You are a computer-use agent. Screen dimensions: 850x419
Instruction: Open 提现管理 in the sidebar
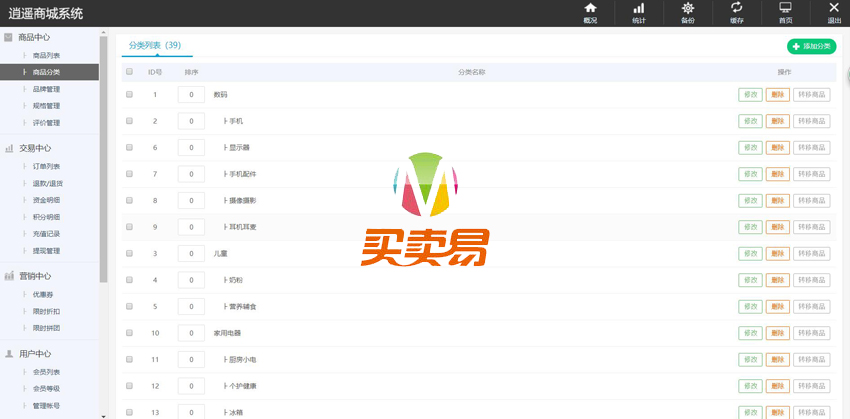point(46,250)
